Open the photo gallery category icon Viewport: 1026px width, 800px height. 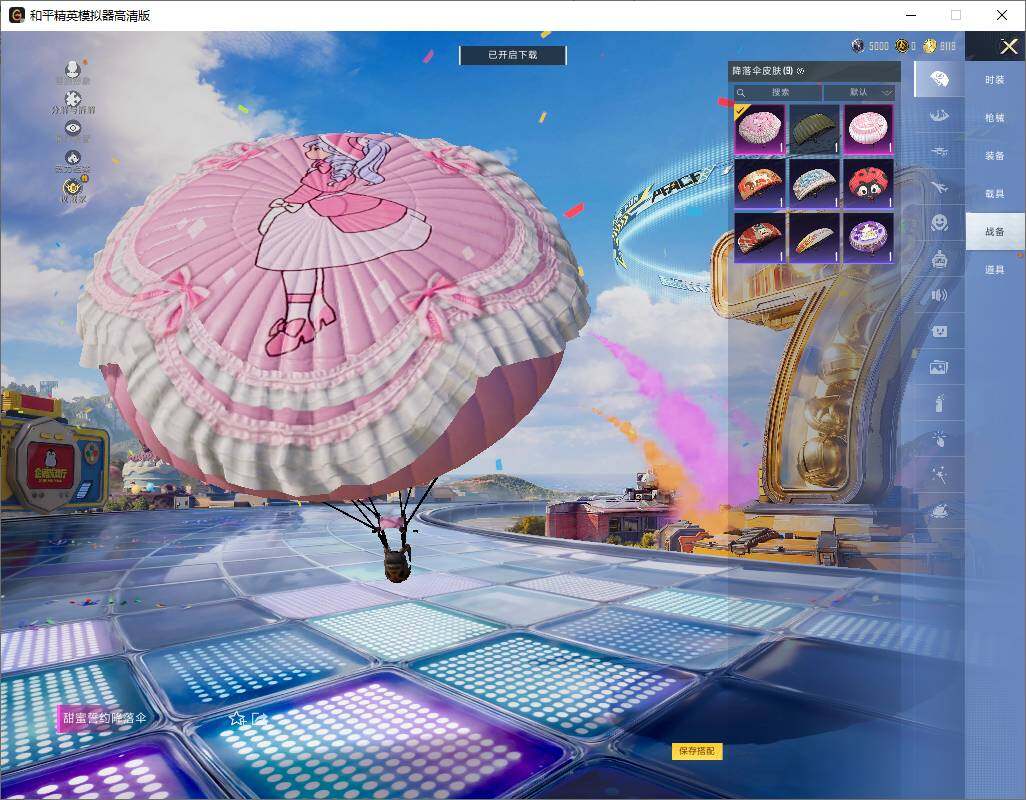pos(939,368)
